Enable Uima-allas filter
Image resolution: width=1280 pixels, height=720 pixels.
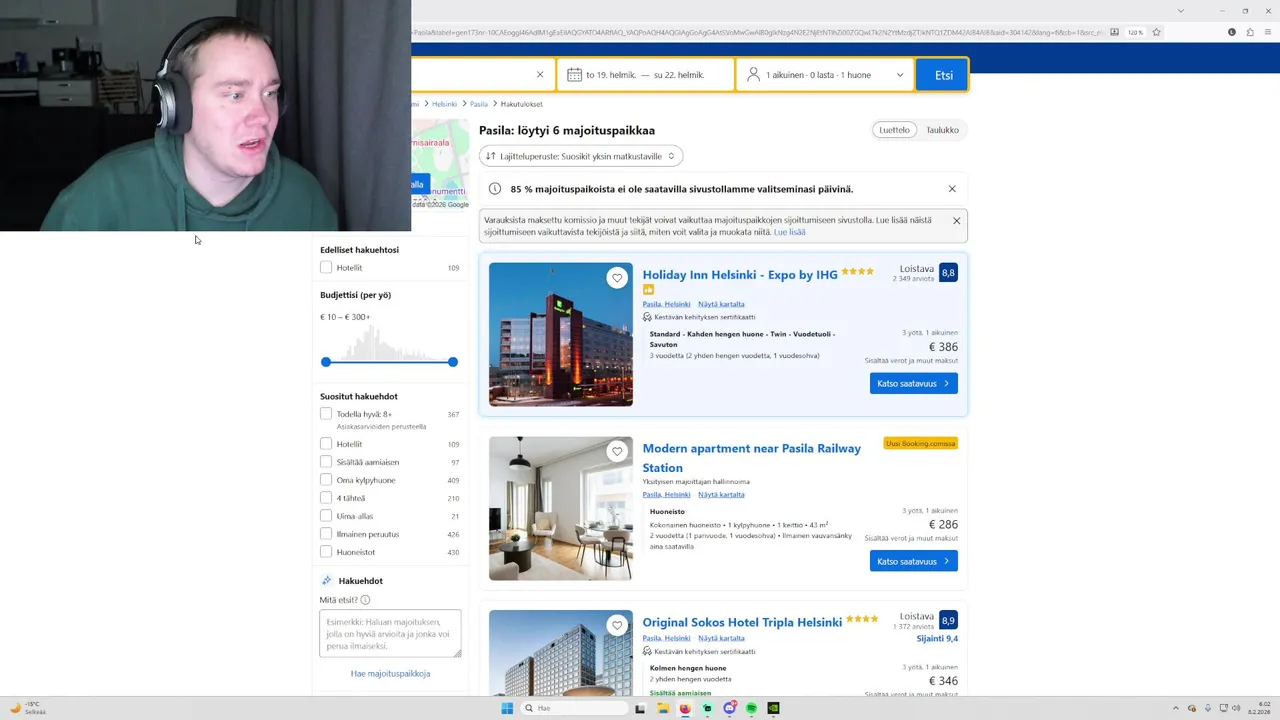click(x=326, y=516)
